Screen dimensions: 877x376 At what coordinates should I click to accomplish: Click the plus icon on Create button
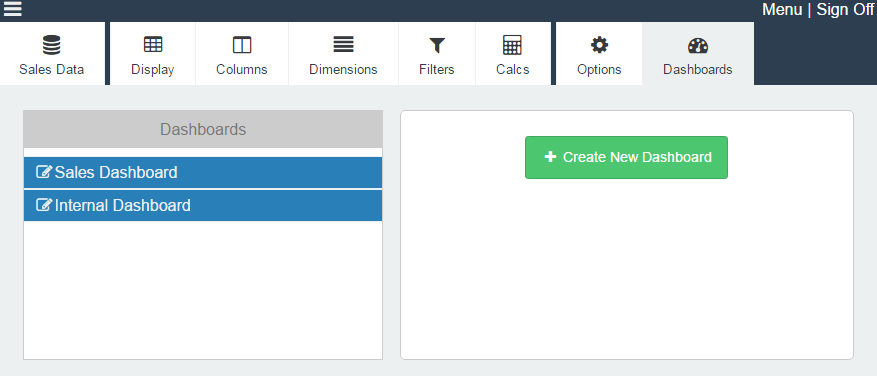point(550,157)
